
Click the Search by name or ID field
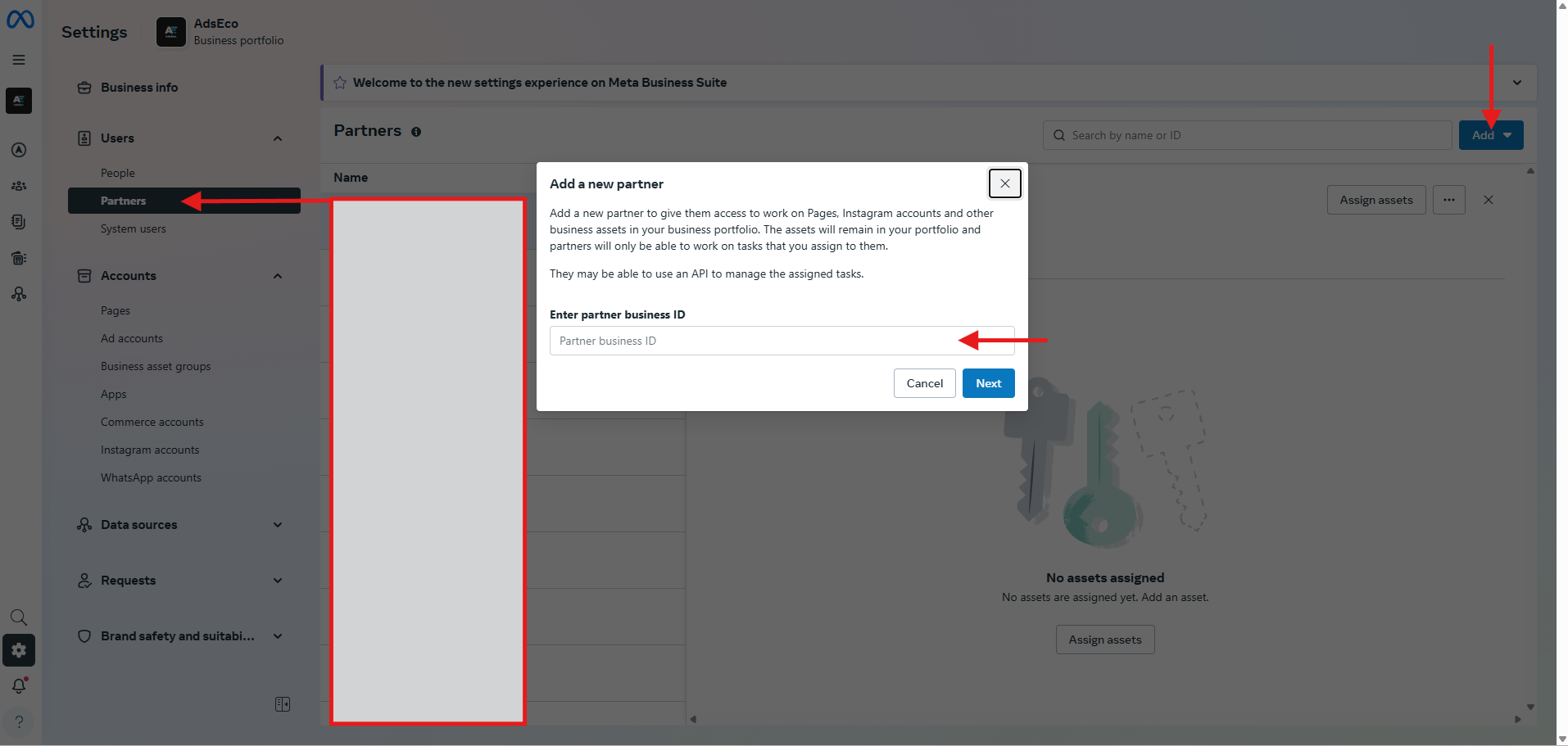pyautogui.click(x=1248, y=135)
